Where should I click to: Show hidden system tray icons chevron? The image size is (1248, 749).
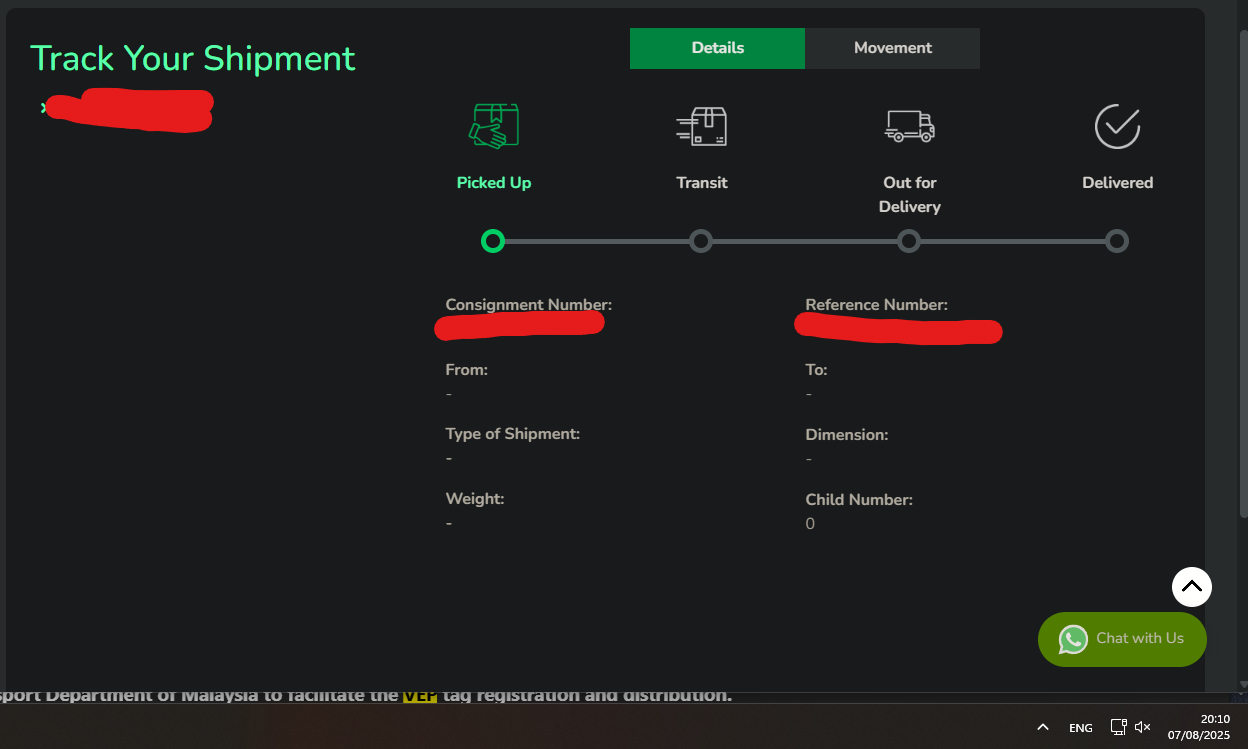(1042, 727)
